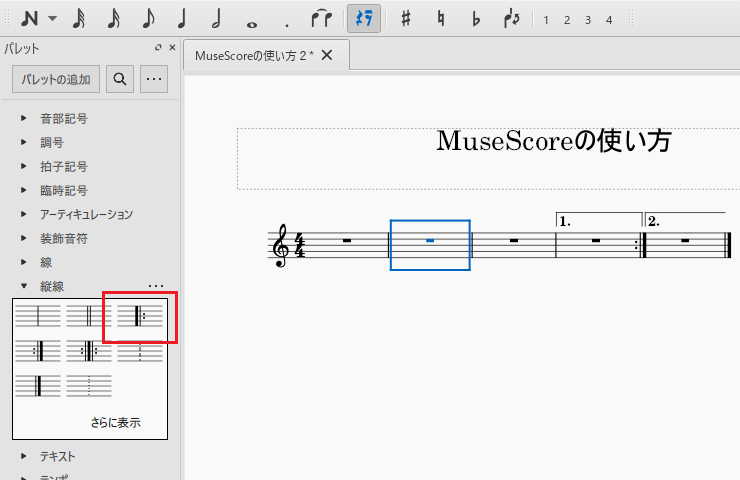Expand the 装飾音符 palette
Screen dimensions: 740x480
point(24,238)
